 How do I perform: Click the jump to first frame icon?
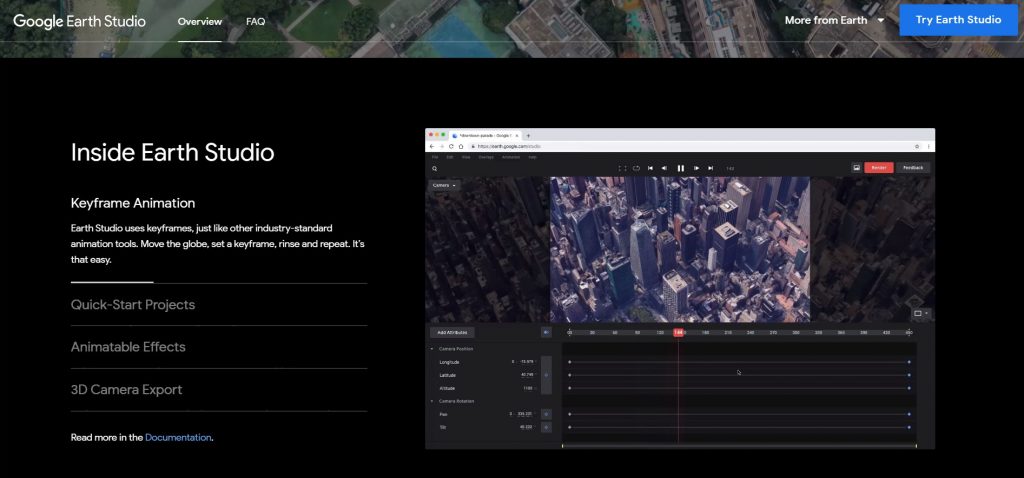(650, 168)
